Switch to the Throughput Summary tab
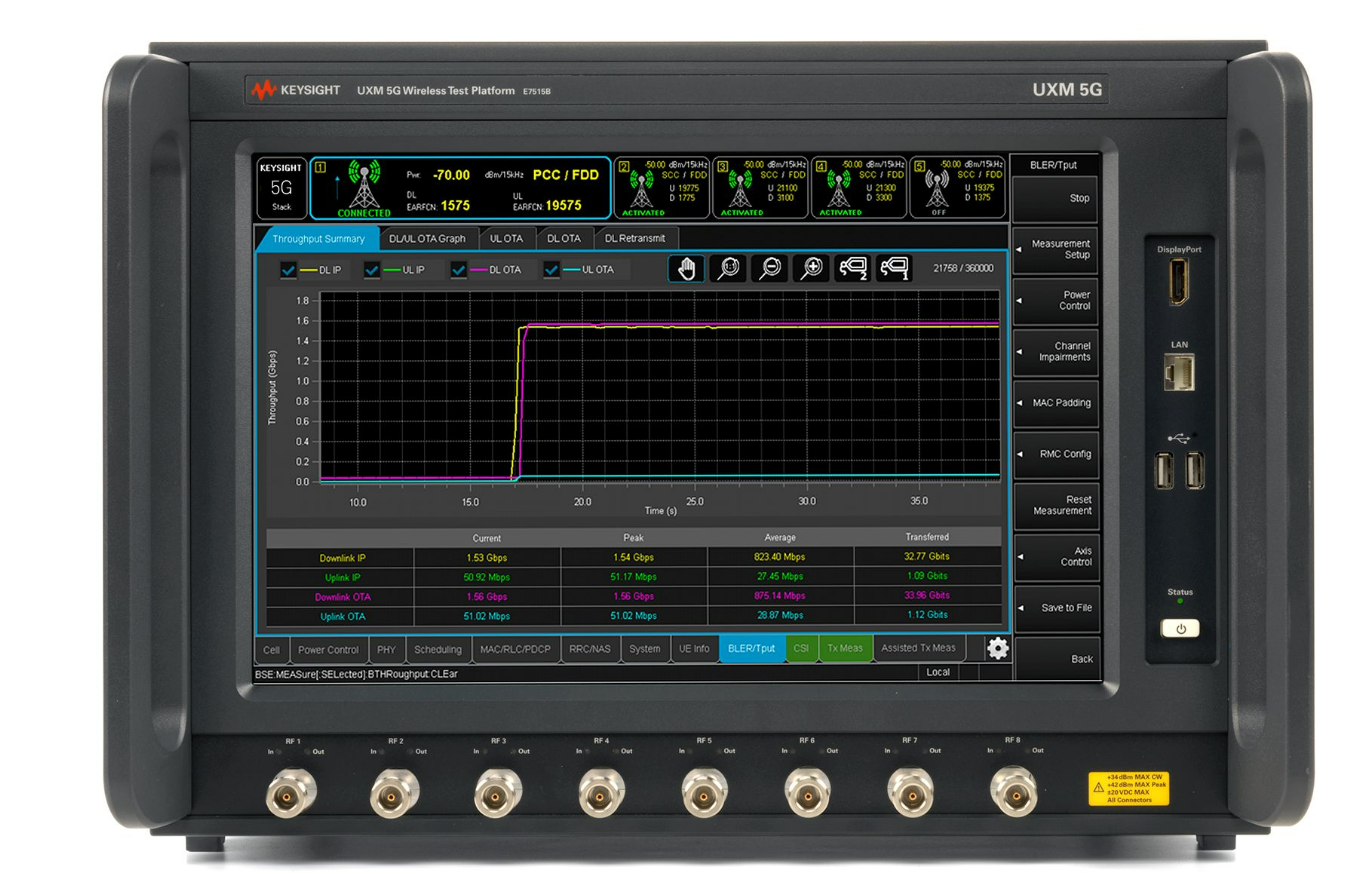This screenshot has height=891, width=1370. [318, 239]
